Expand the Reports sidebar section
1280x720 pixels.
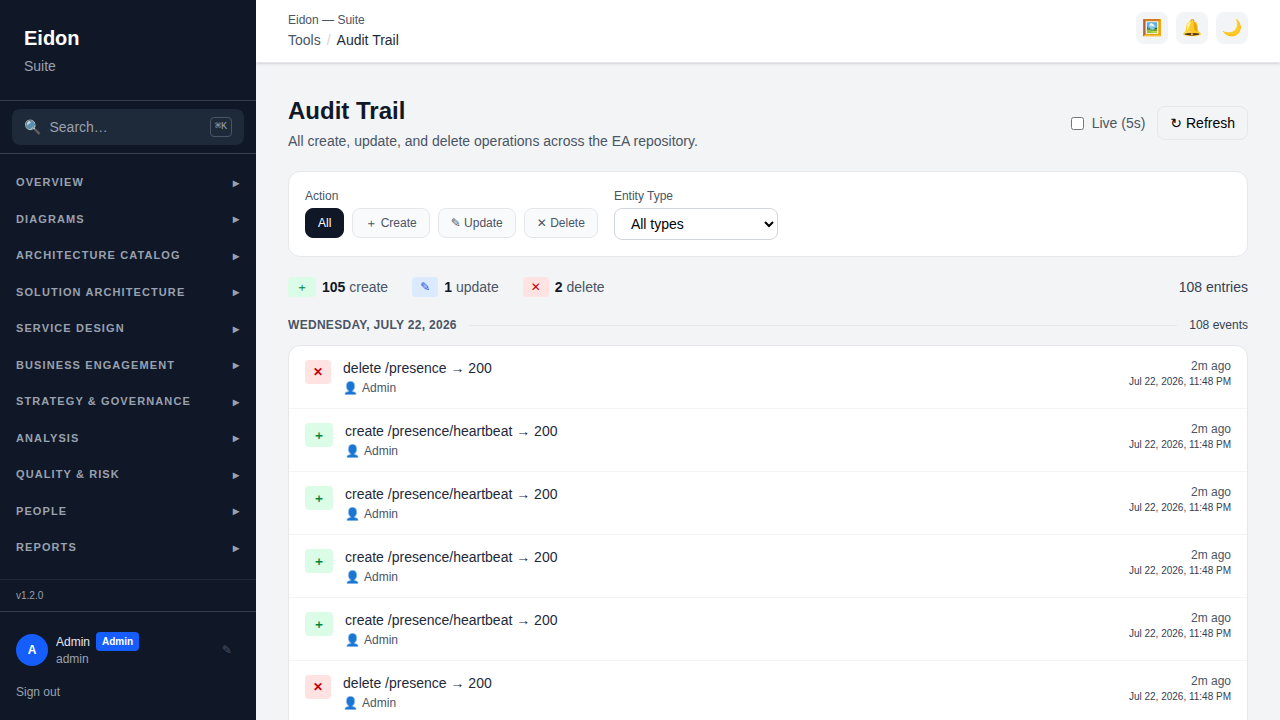[128, 547]
